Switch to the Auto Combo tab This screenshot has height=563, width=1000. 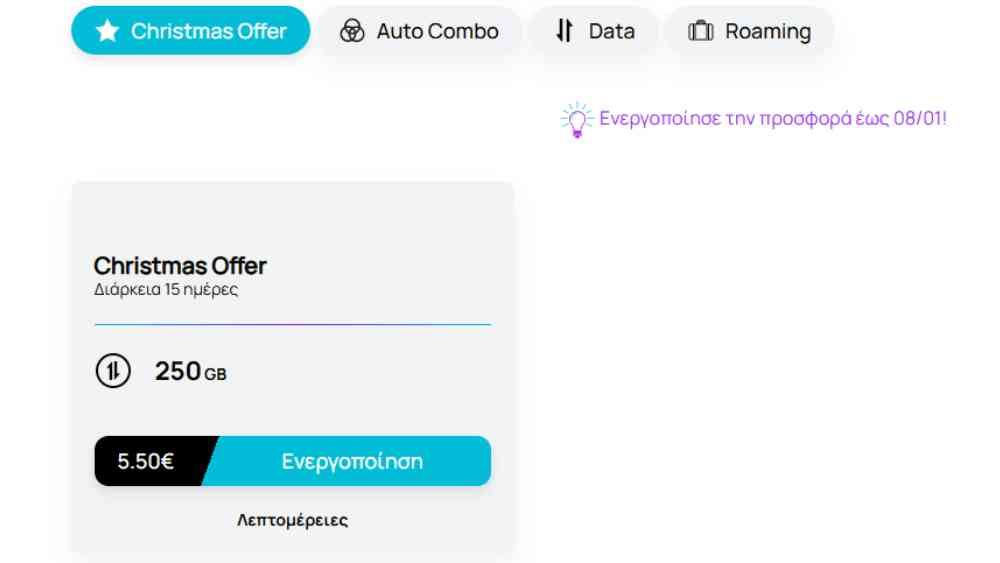click(420, 31)
